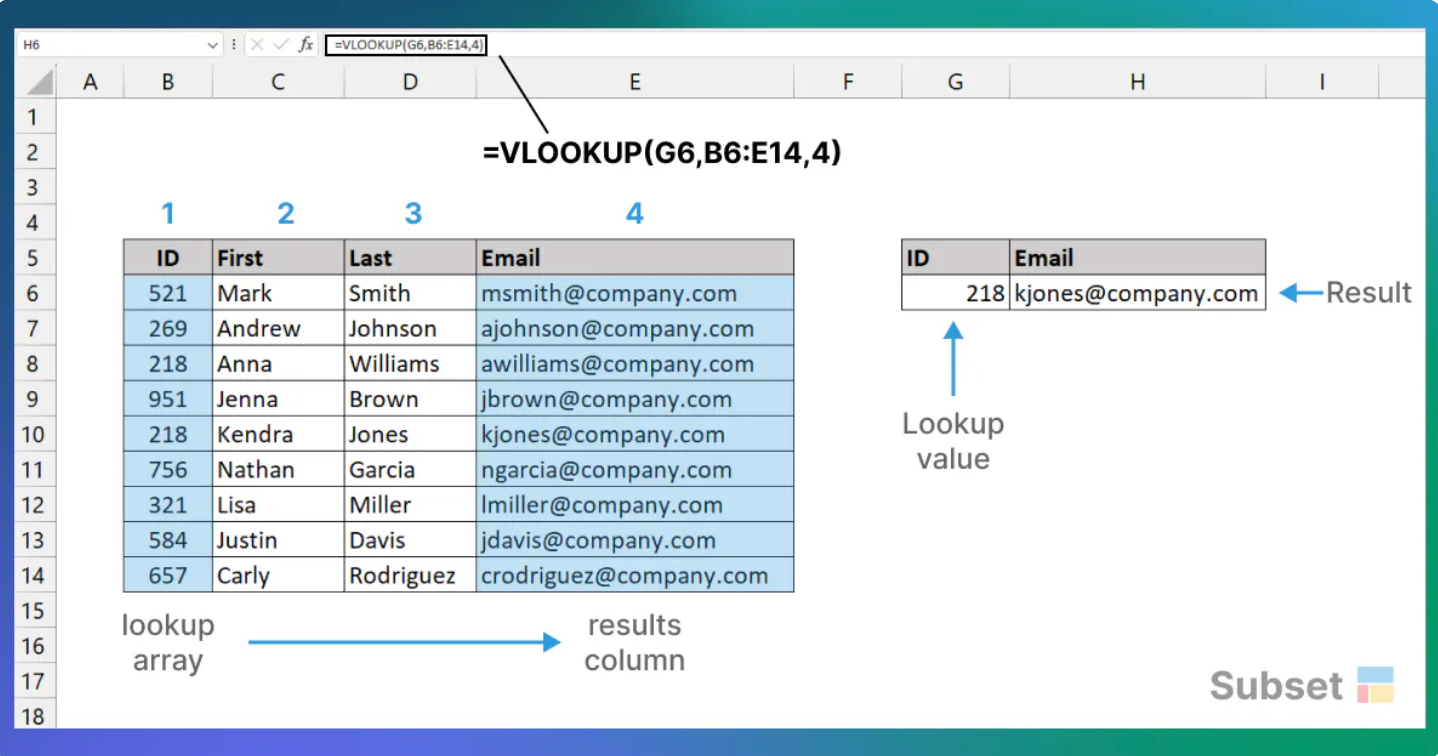Viewport: 1438px width, 756px height.
Task: Select row 9 header
Action: [34, 399]
